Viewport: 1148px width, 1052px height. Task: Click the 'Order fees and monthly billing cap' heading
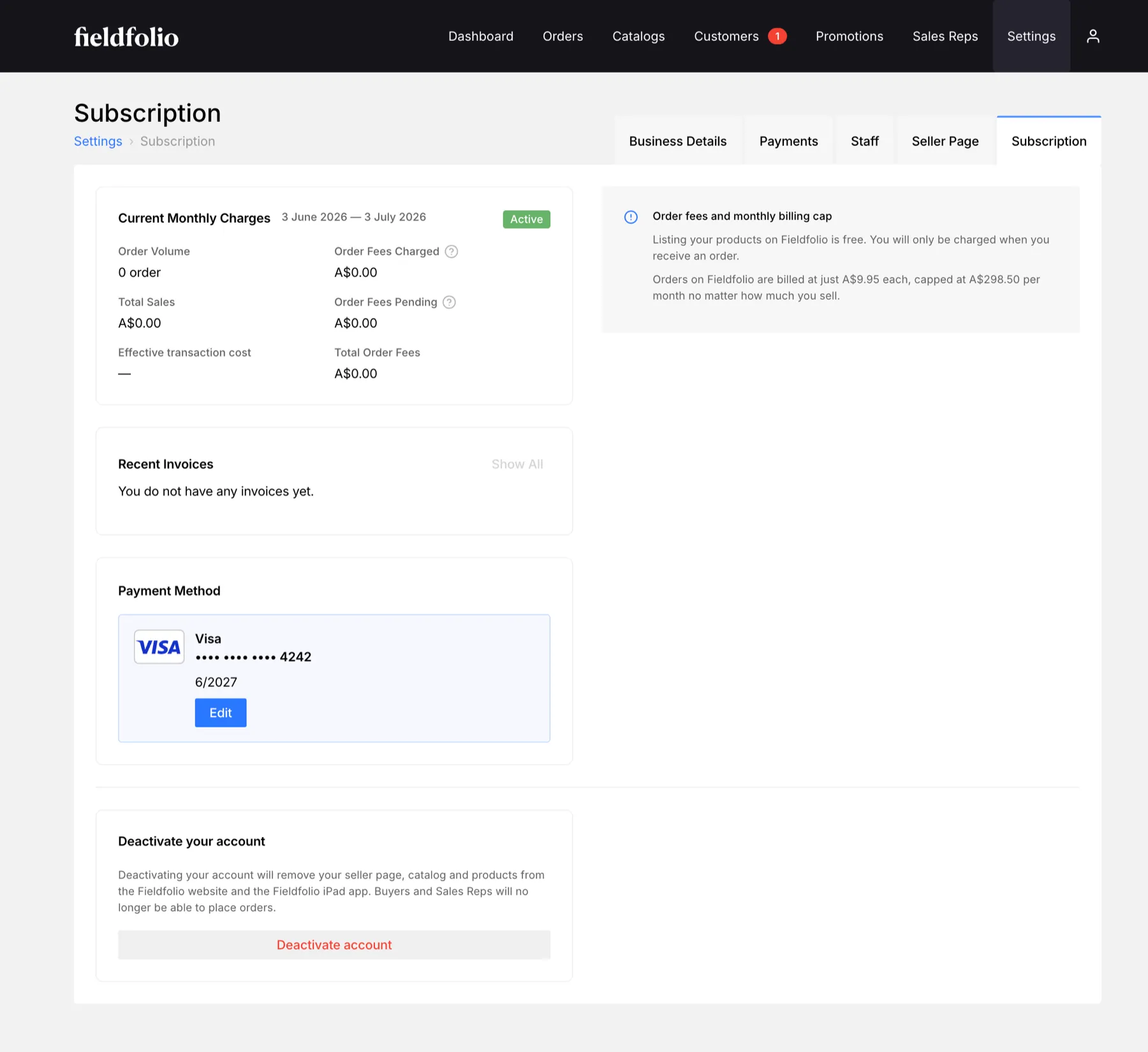pyautogui.click(x=742, y=216)
